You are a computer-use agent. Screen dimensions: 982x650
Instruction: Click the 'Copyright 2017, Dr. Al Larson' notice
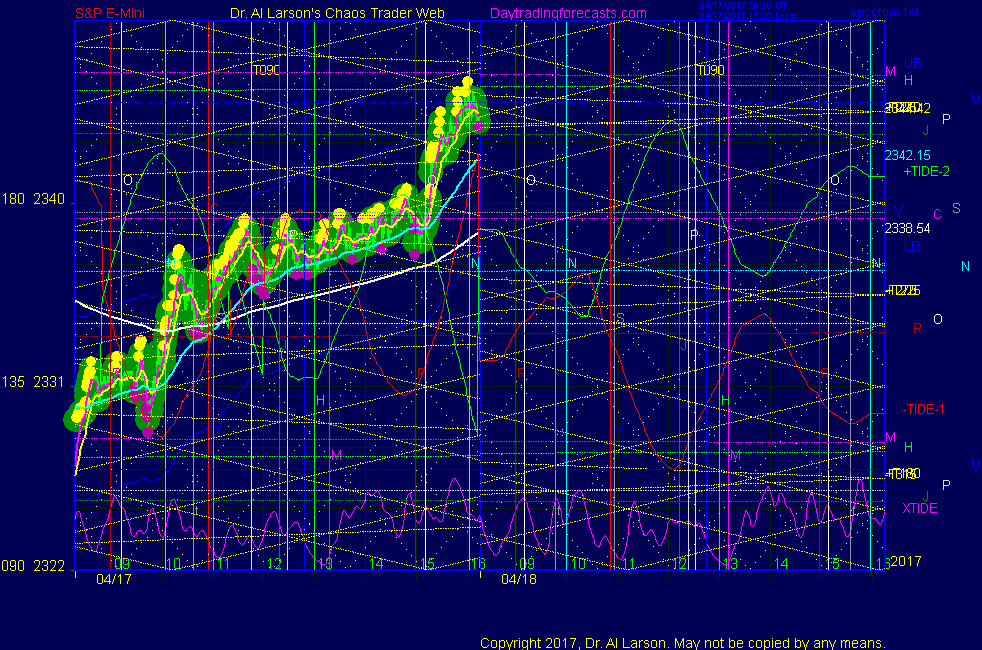(x=683, y=643)
